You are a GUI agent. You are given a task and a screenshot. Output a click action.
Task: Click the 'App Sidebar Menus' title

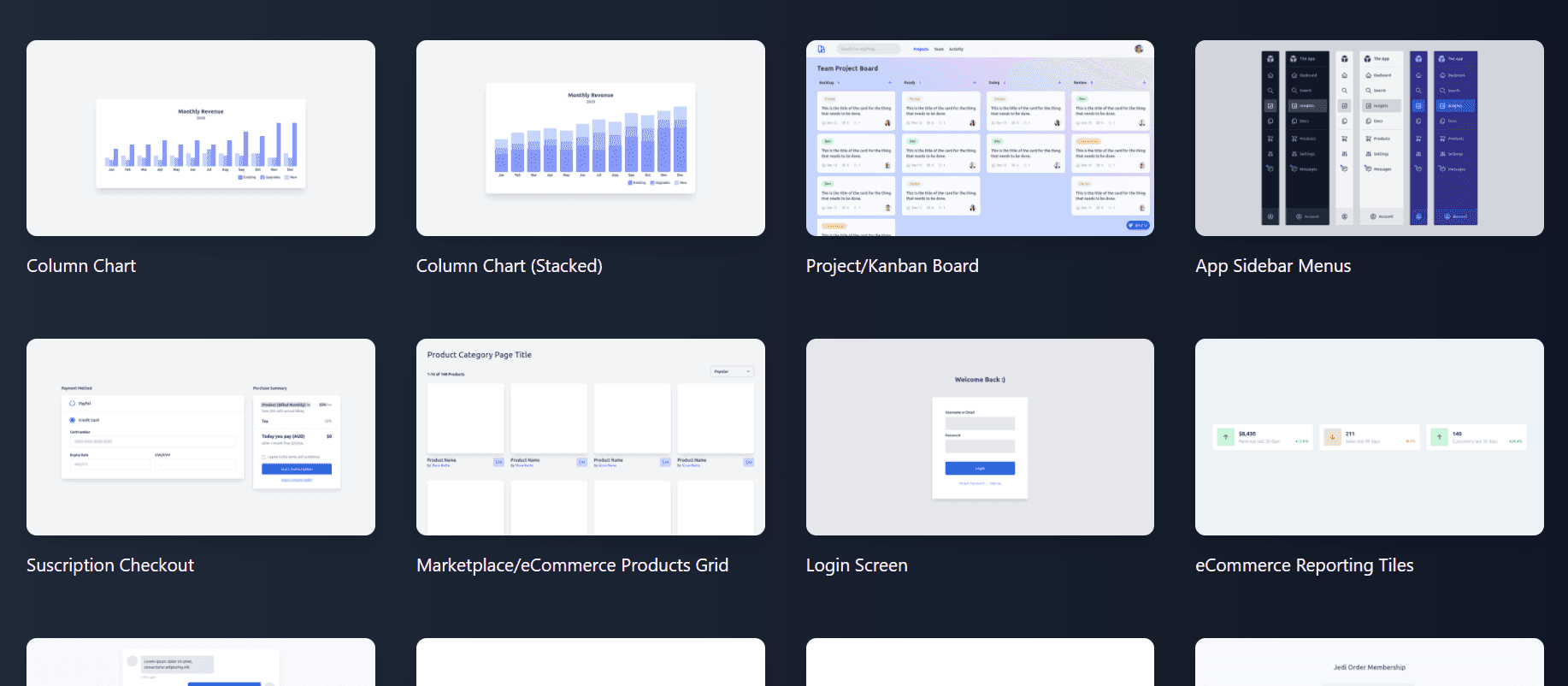pyautogui.click(x=1273, y=266)
